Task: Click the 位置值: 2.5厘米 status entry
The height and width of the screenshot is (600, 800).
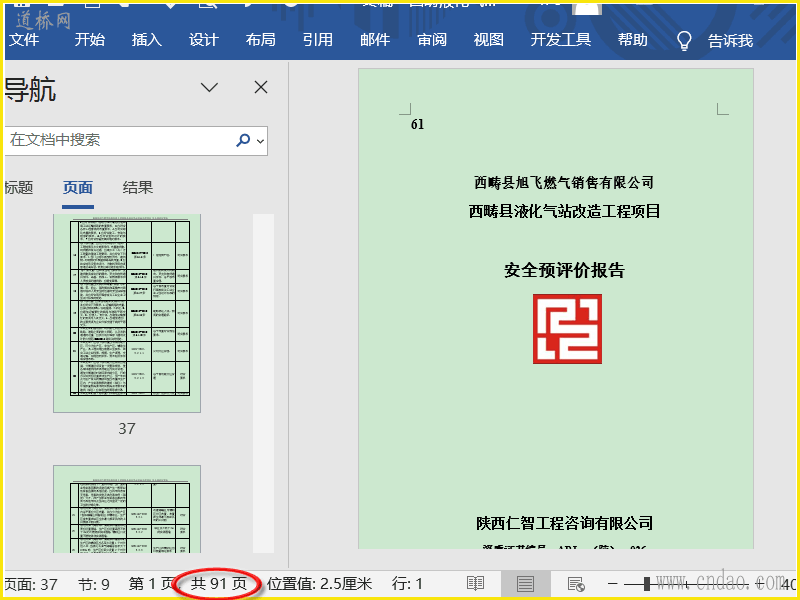Action: point(319,584)
